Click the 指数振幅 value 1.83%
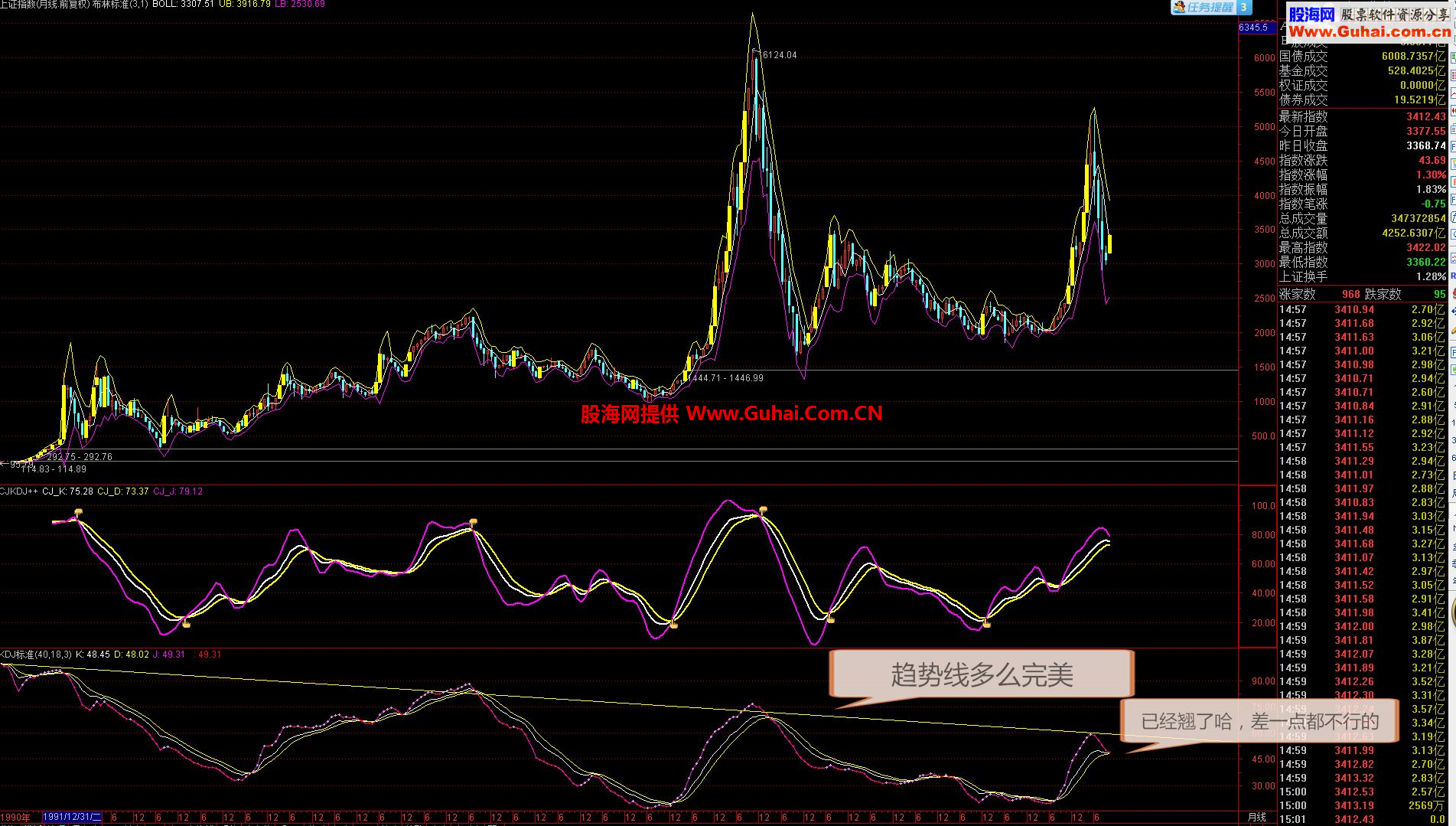1456x826 pixels. tap(1431, 189)
